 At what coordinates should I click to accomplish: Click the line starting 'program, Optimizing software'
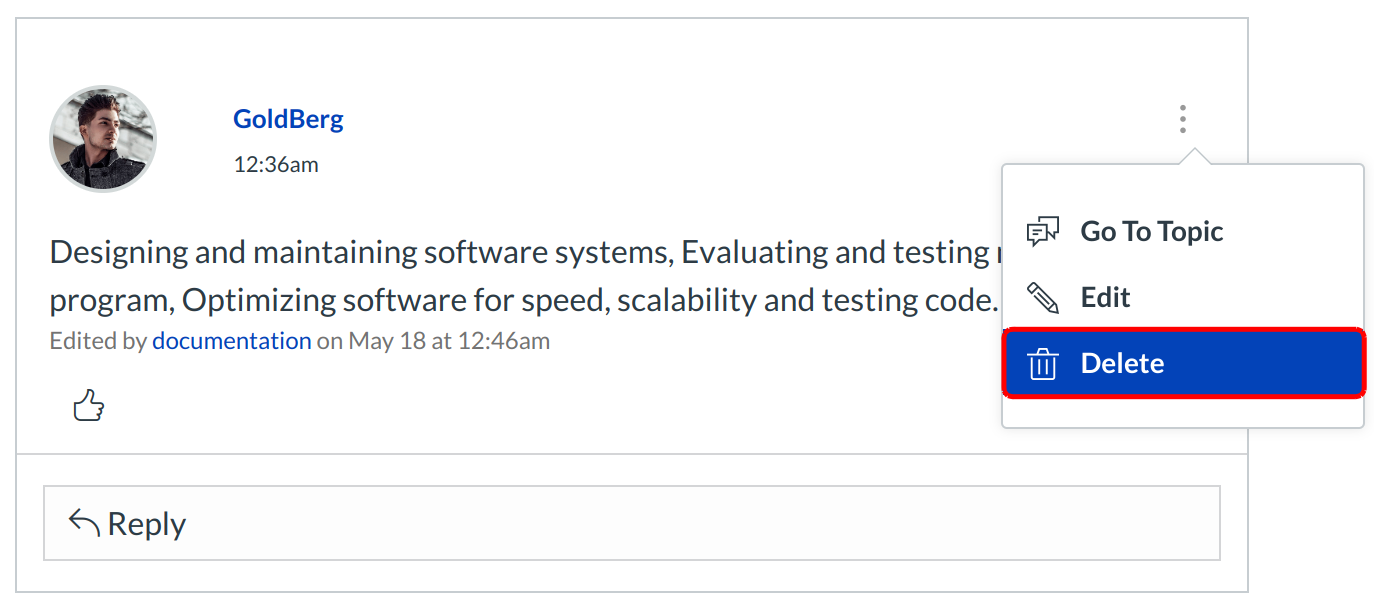point(500,300)
